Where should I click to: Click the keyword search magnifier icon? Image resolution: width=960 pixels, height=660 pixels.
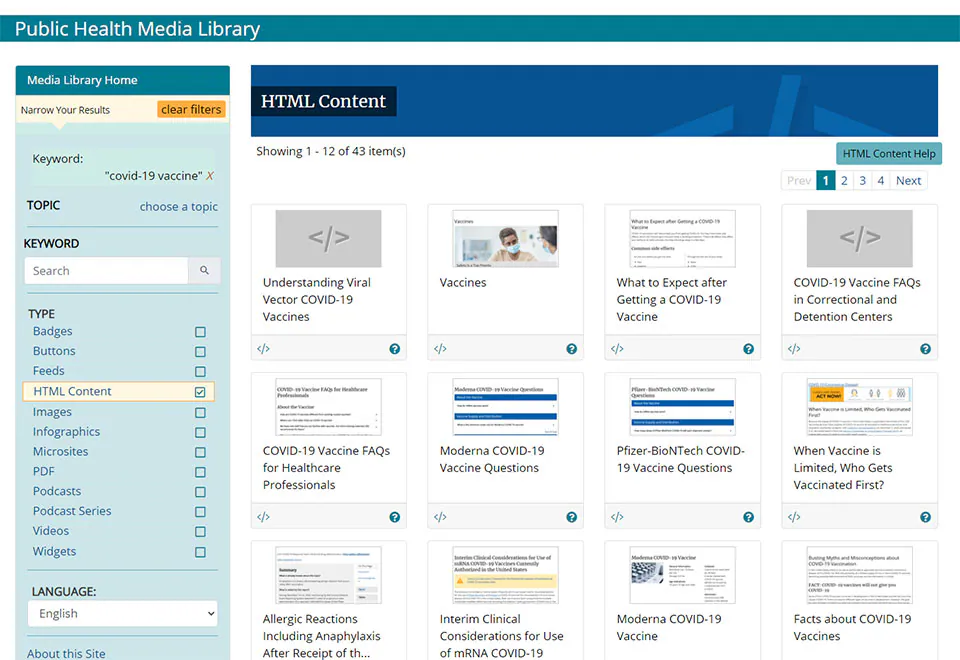[205, 270]
